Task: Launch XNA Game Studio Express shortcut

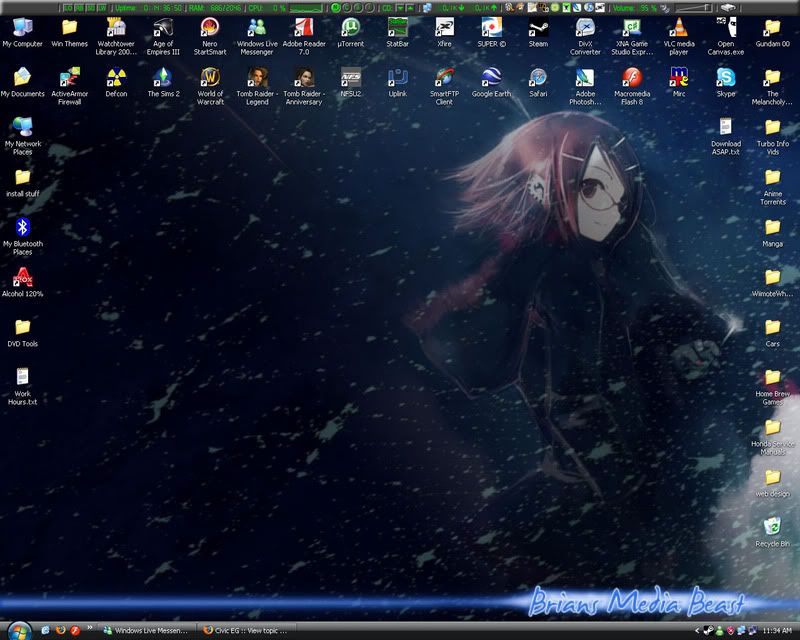Action: pos(632,36)
